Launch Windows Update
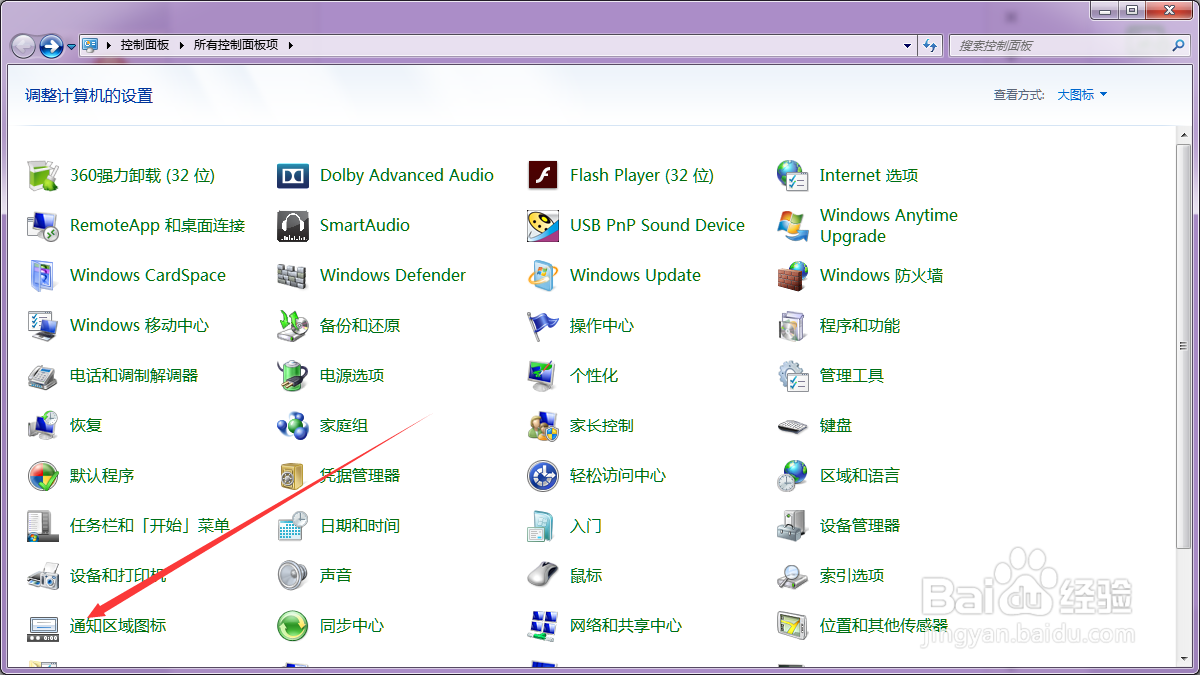The width and height of the screenshot is (1200, 675). 635,275
